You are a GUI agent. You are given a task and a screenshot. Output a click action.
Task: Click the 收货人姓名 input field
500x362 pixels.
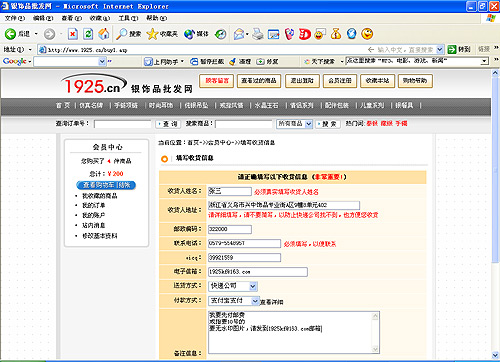coord(230,191)
